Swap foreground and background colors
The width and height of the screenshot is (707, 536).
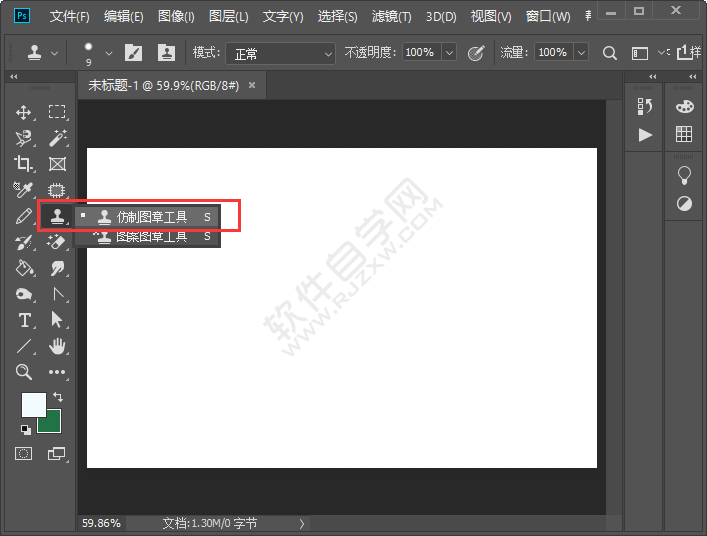[58, 397]
